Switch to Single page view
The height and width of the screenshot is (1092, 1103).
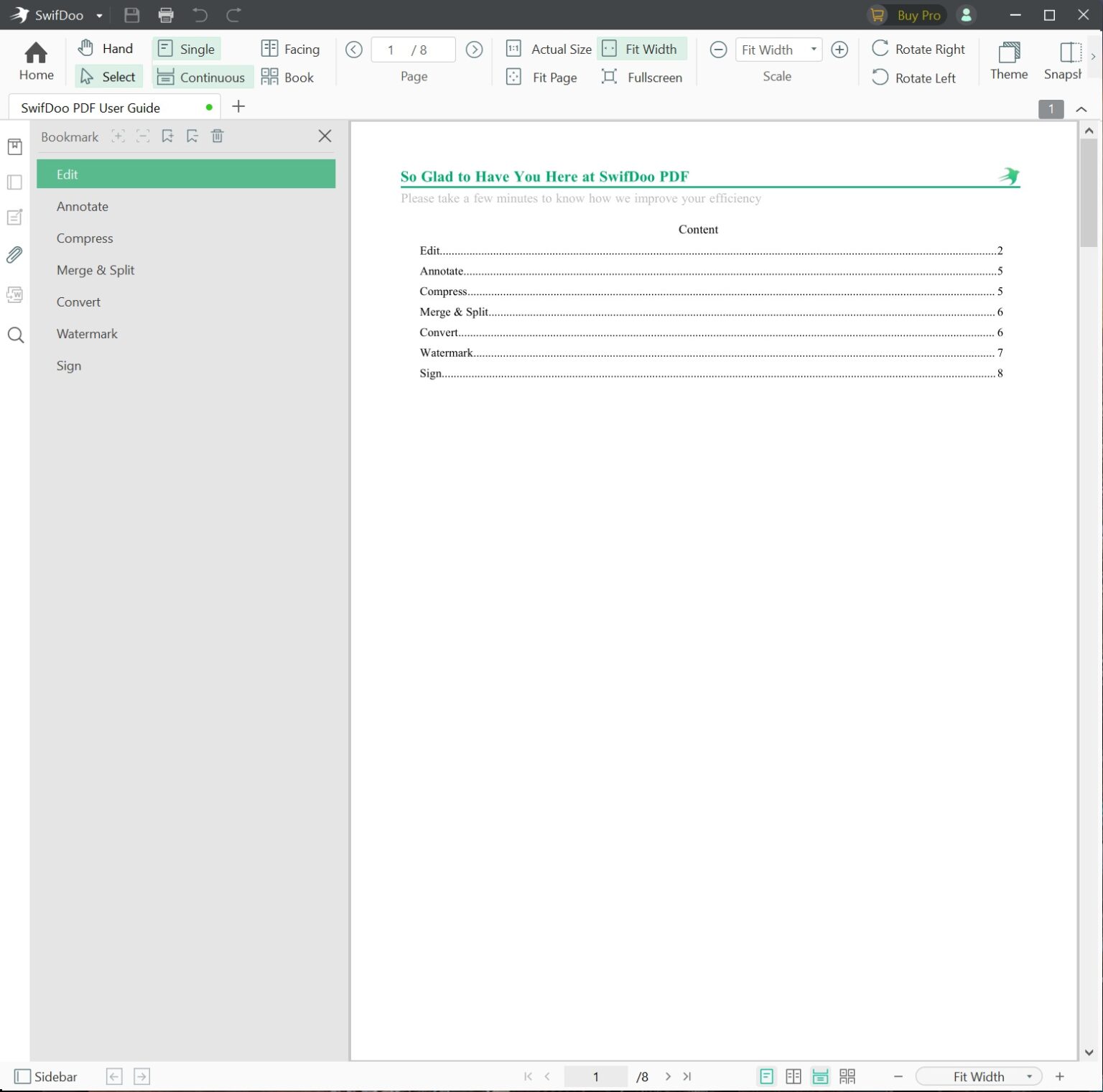(186, 48)
